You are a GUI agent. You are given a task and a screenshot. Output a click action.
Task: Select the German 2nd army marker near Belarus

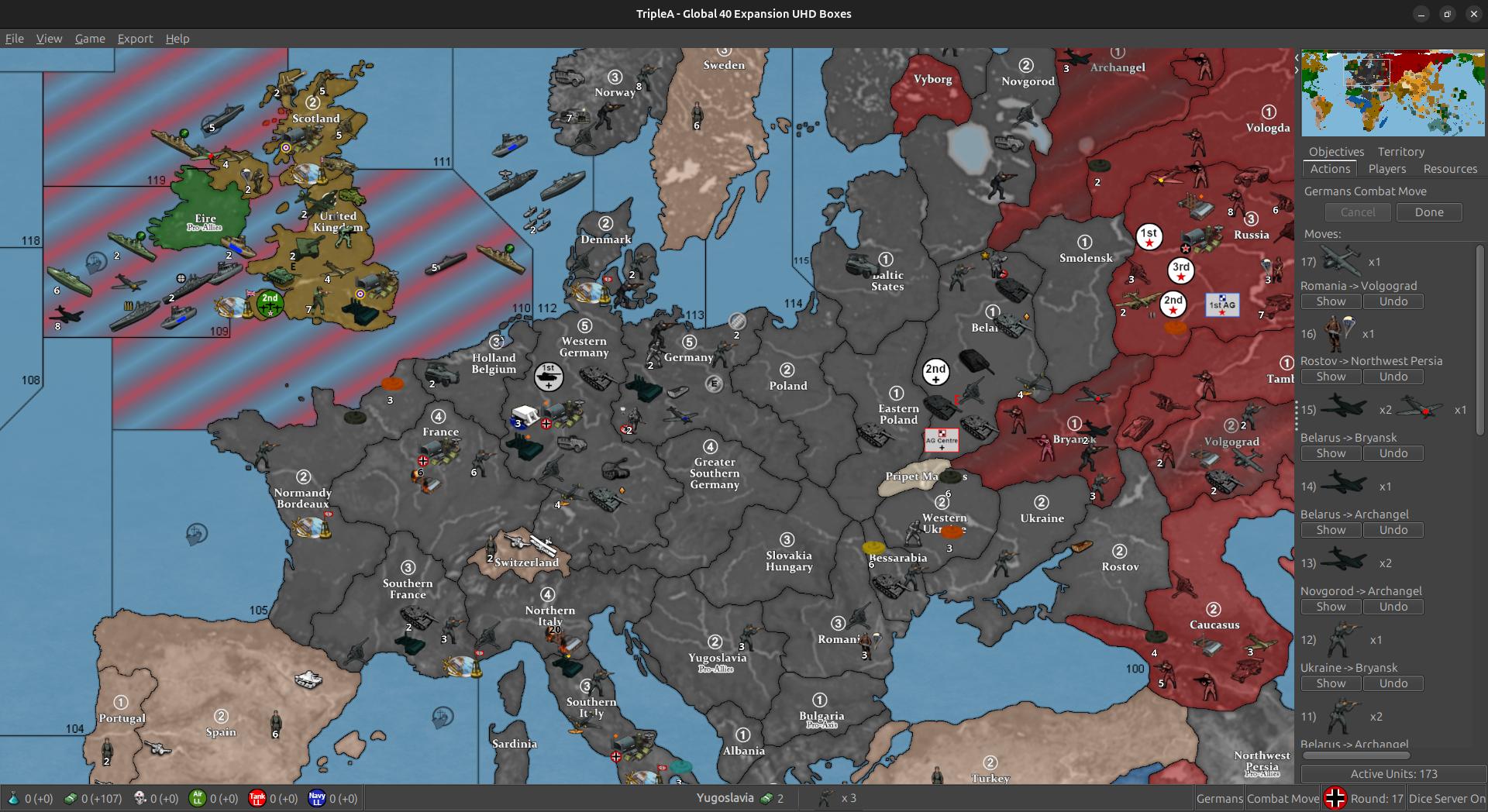935,372
